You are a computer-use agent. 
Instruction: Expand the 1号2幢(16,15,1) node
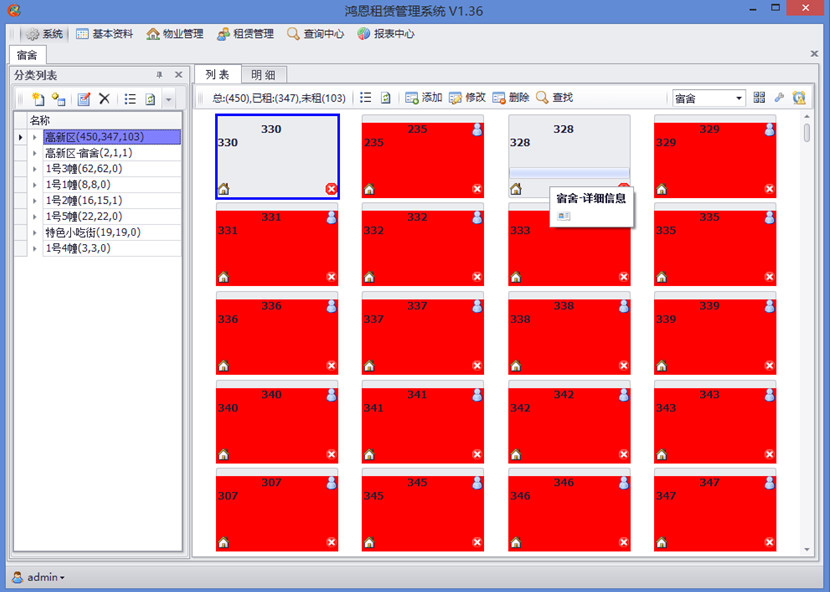[34, 201]
